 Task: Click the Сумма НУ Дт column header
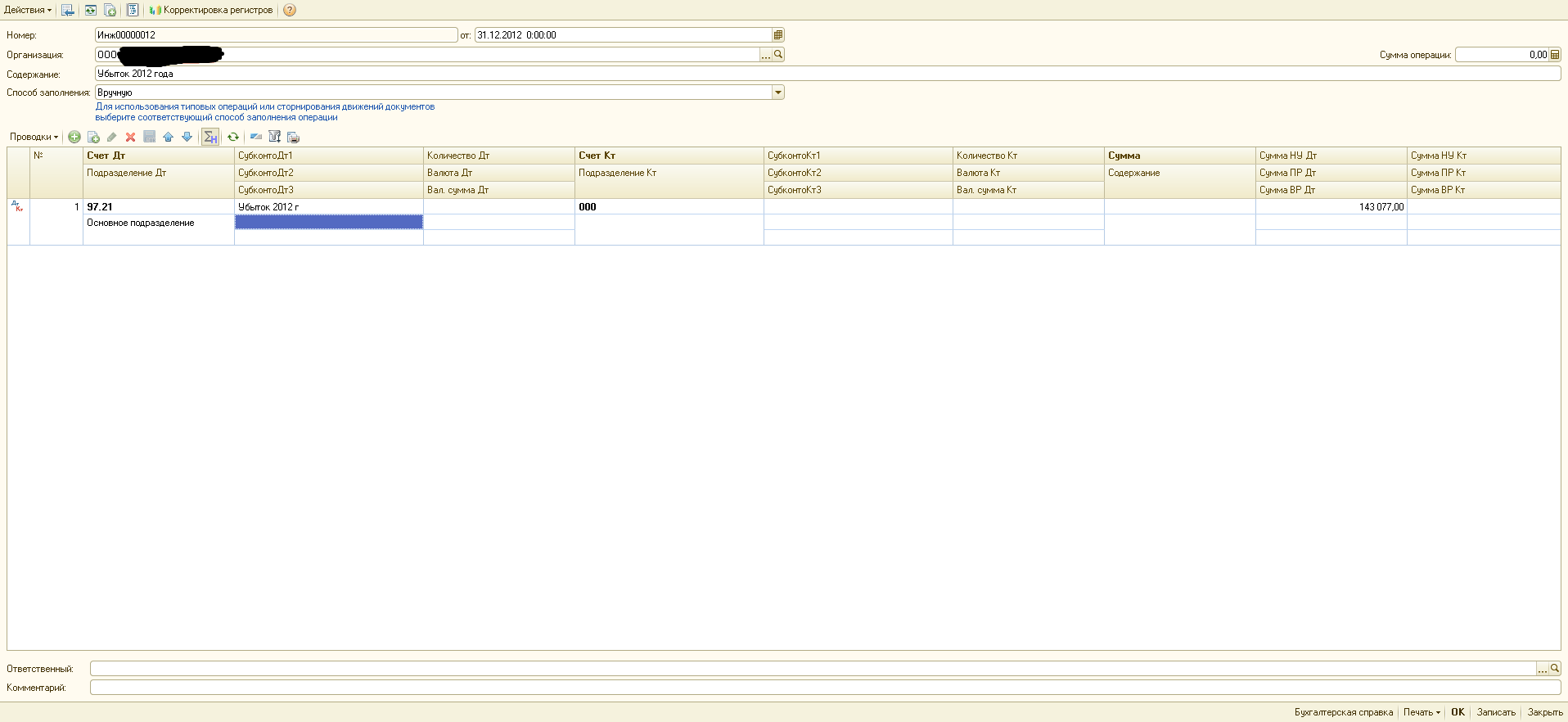[x=1331, y=156]
